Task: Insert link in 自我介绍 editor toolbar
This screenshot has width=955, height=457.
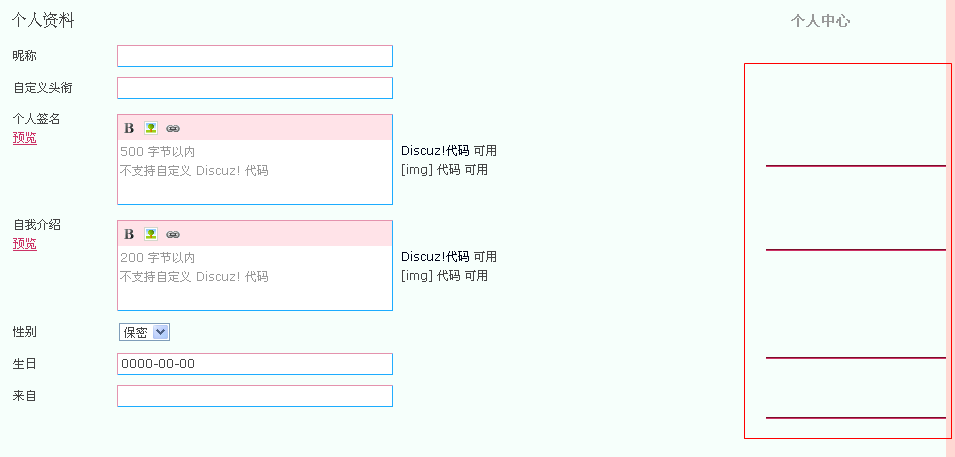Action: 173,235
